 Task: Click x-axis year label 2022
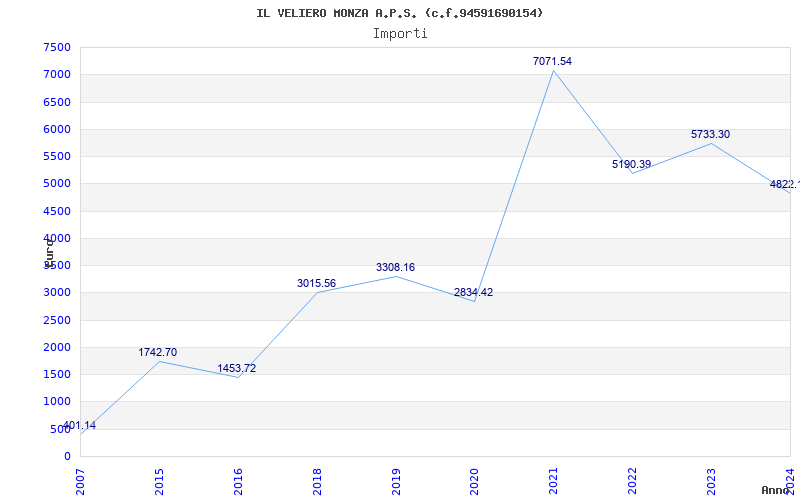(632, 482)
